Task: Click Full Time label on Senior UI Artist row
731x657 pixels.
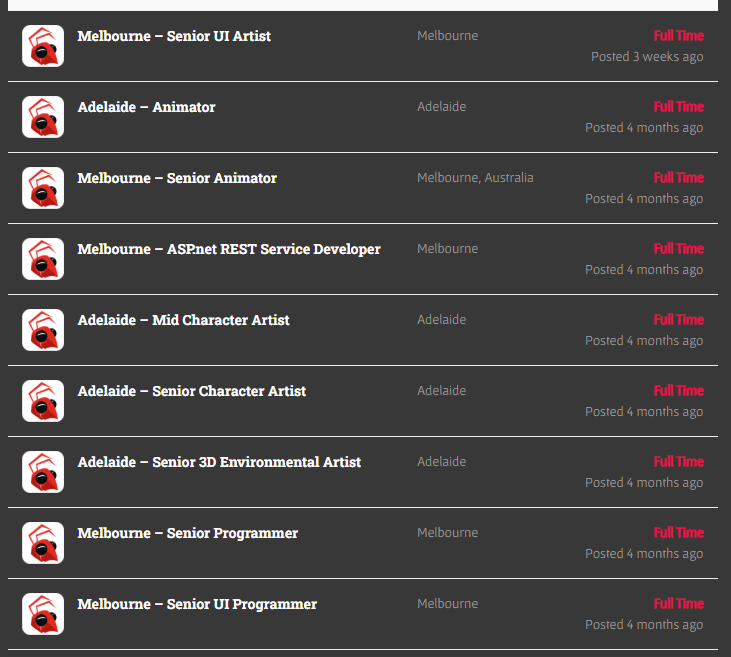Action: 678,36
